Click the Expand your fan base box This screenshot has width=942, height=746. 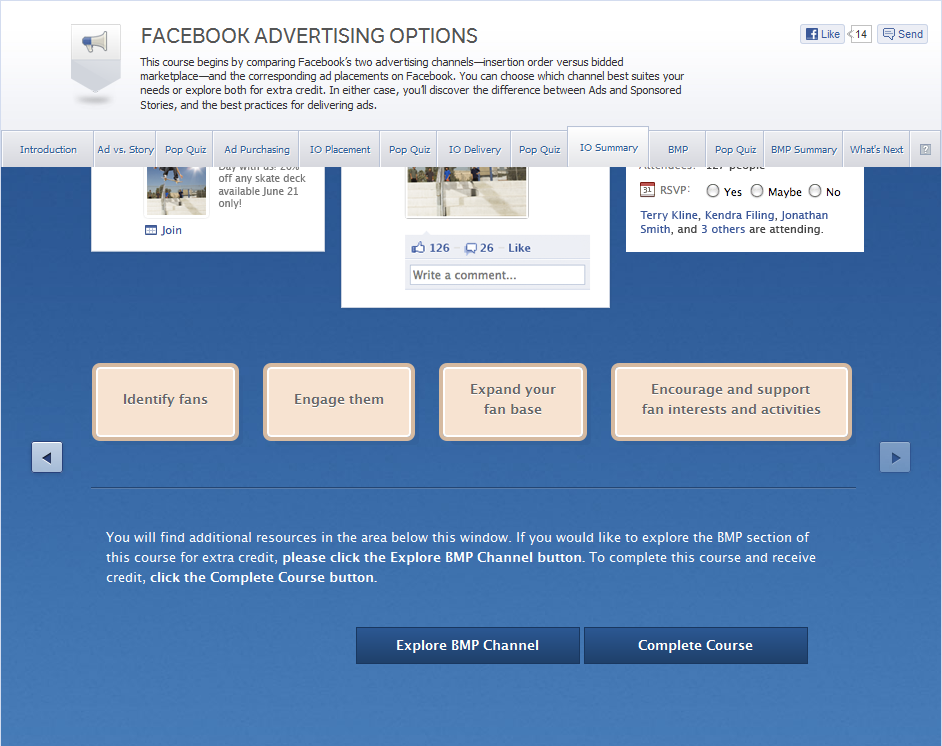(x=513, y=402)
